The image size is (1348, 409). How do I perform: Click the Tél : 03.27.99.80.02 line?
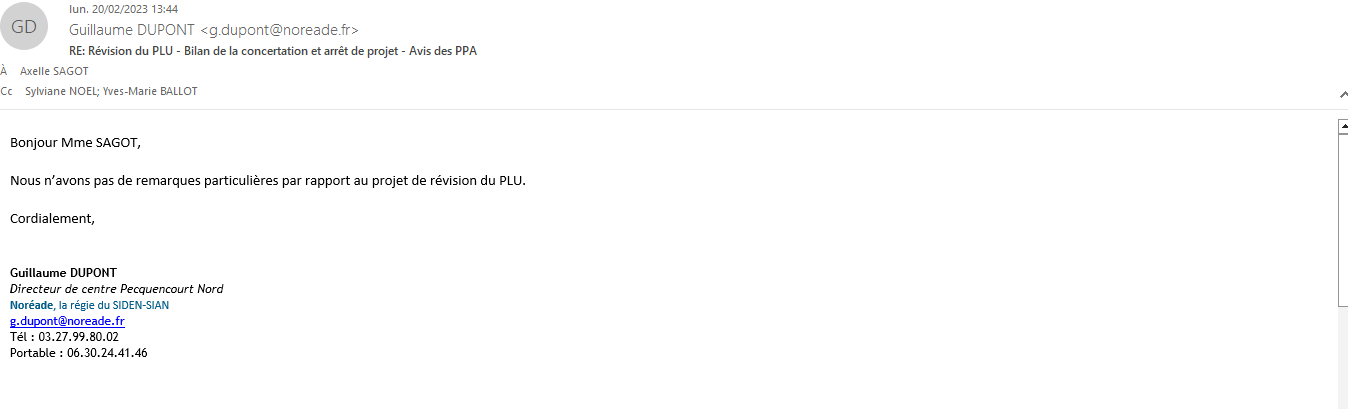[x=64, y=337]
